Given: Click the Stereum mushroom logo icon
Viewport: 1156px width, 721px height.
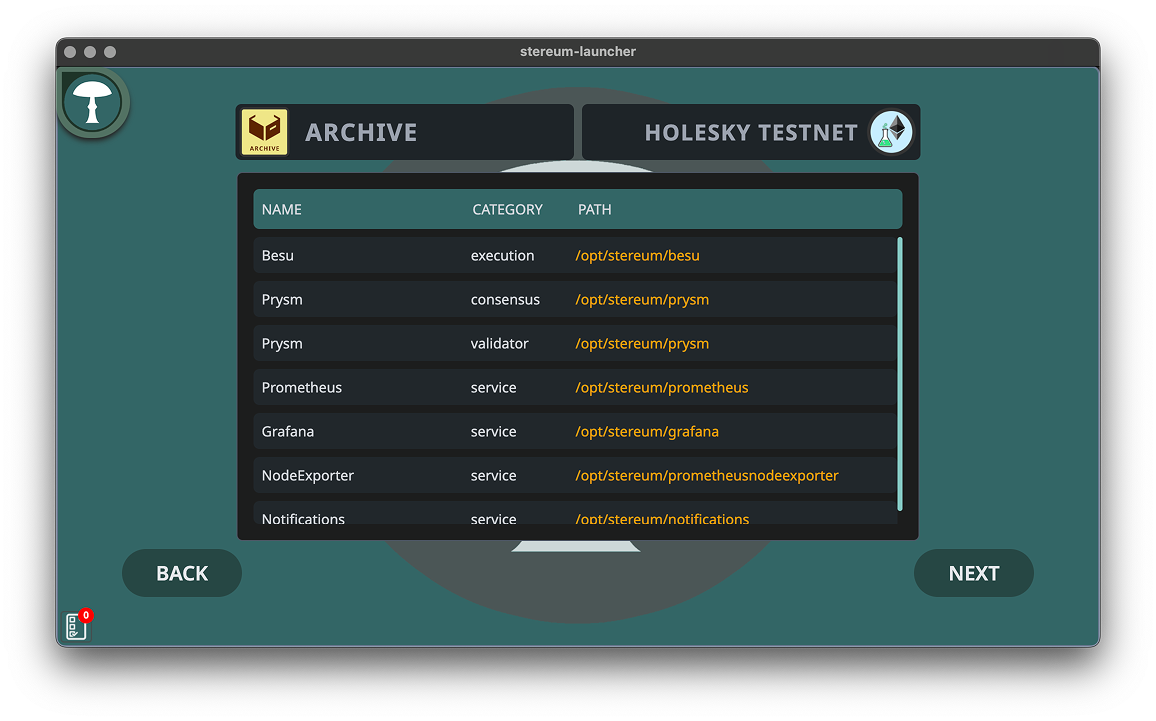Looking at the screenshot, I should click(x=93, y=102).
